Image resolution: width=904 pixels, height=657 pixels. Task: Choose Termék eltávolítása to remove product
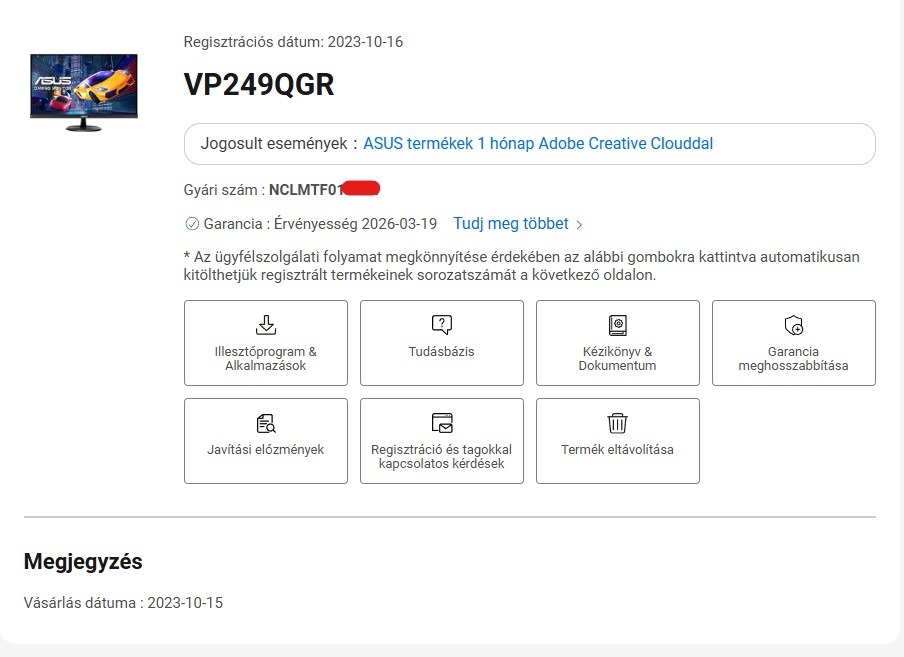(617, 441)
